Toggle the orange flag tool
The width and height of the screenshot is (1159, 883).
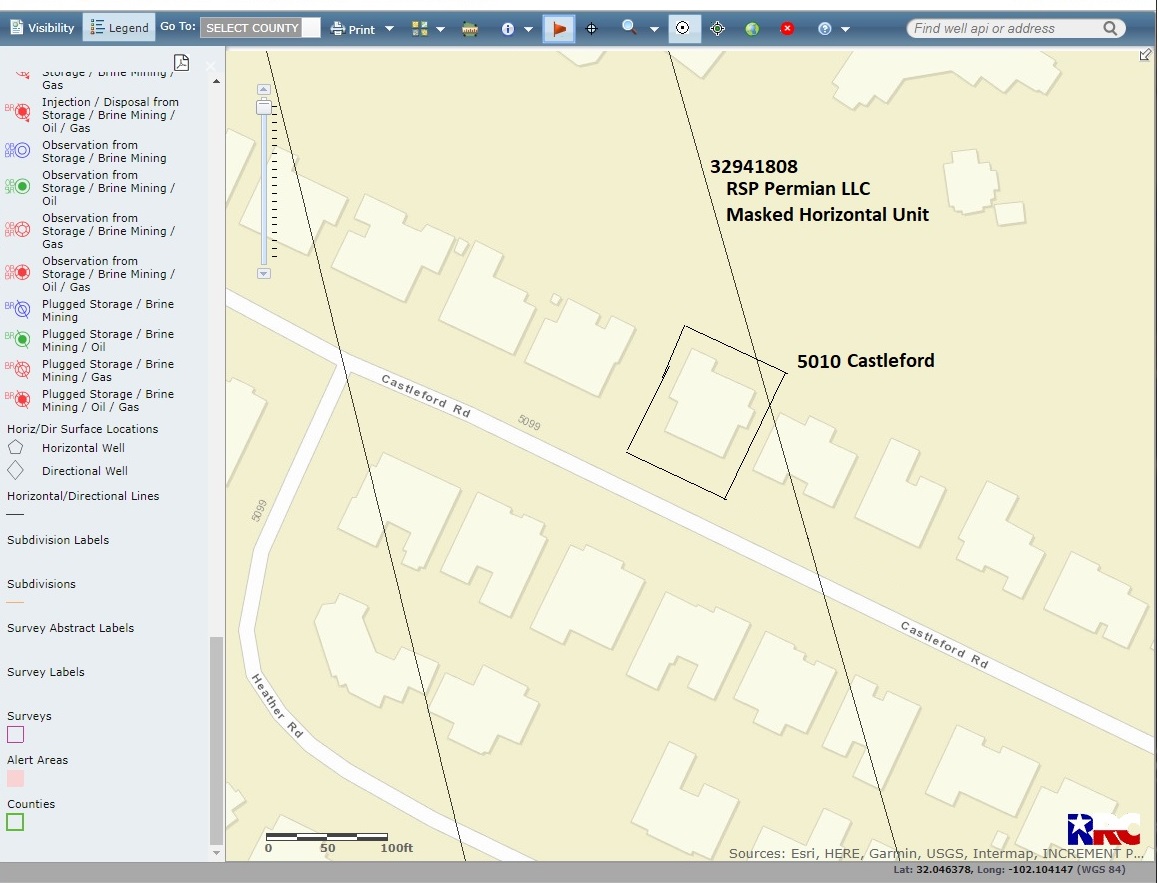(559, 29)
